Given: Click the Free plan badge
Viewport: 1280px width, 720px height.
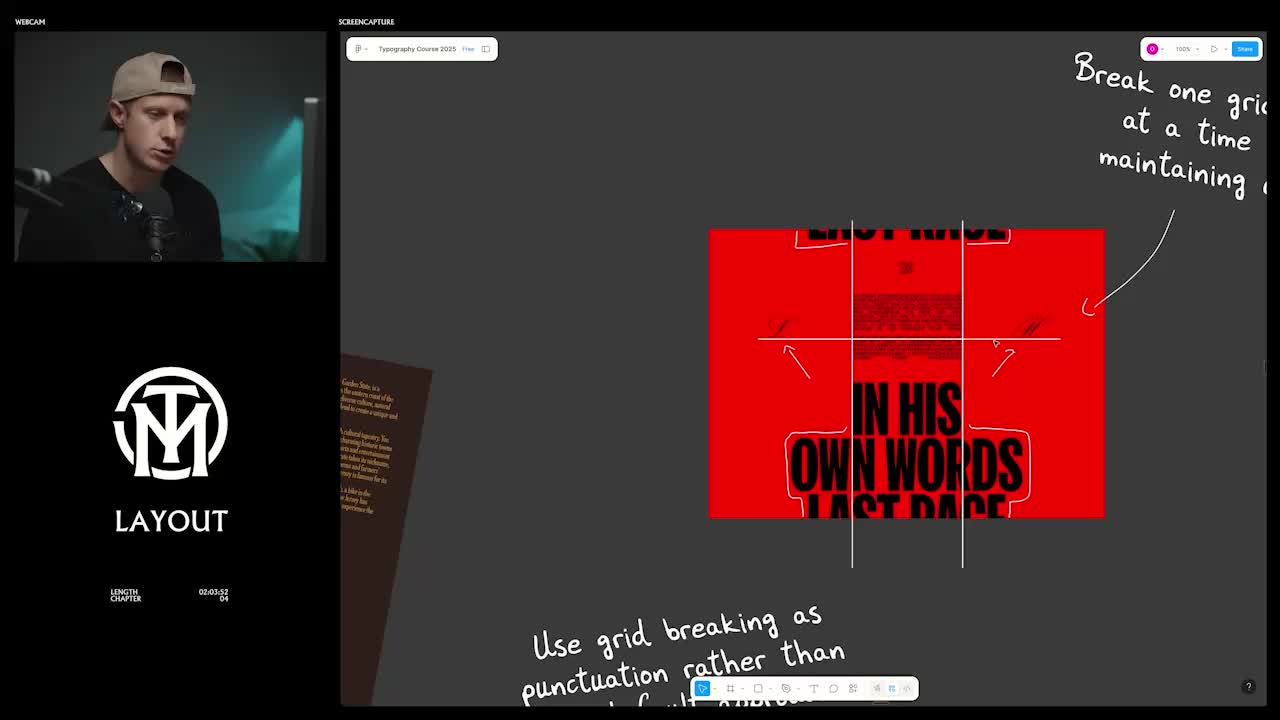Looking at the screenshot, I should point(468,49).
